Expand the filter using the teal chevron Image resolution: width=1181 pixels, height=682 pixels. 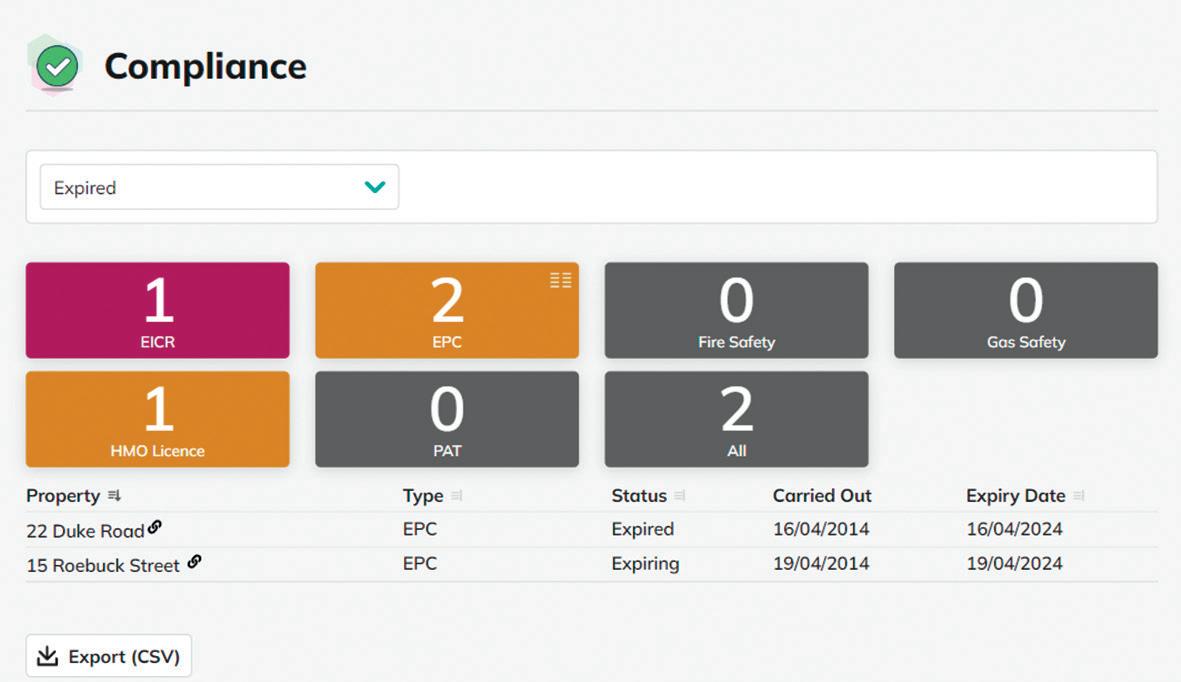pyautogui.click(x=375, y=187)
